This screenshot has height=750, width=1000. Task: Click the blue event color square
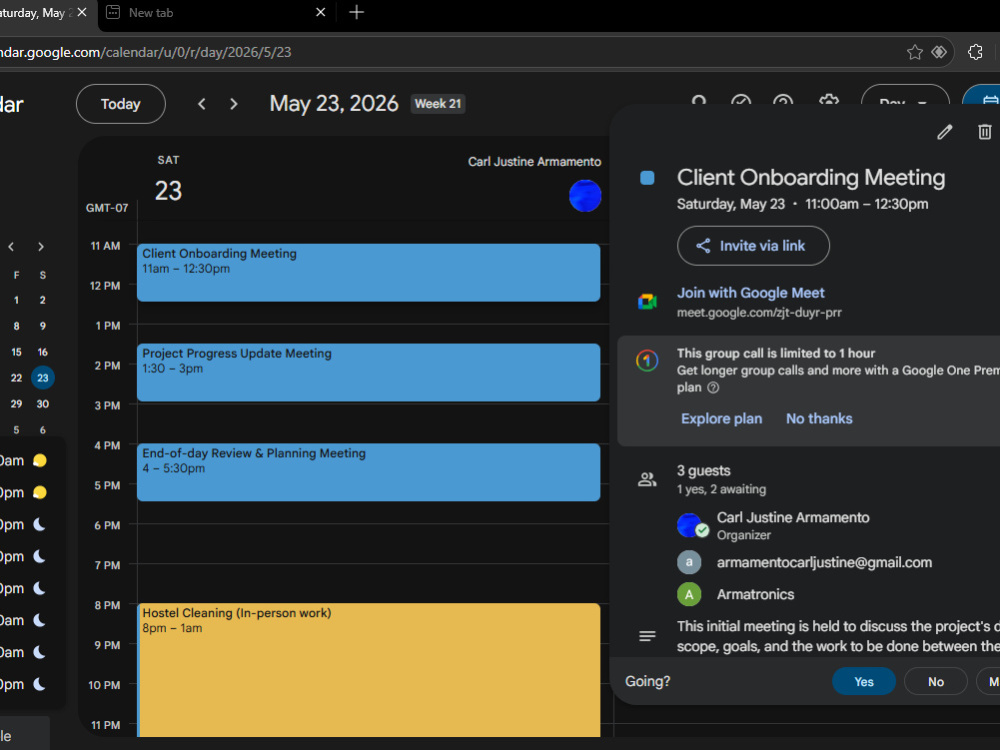[647, 178]
